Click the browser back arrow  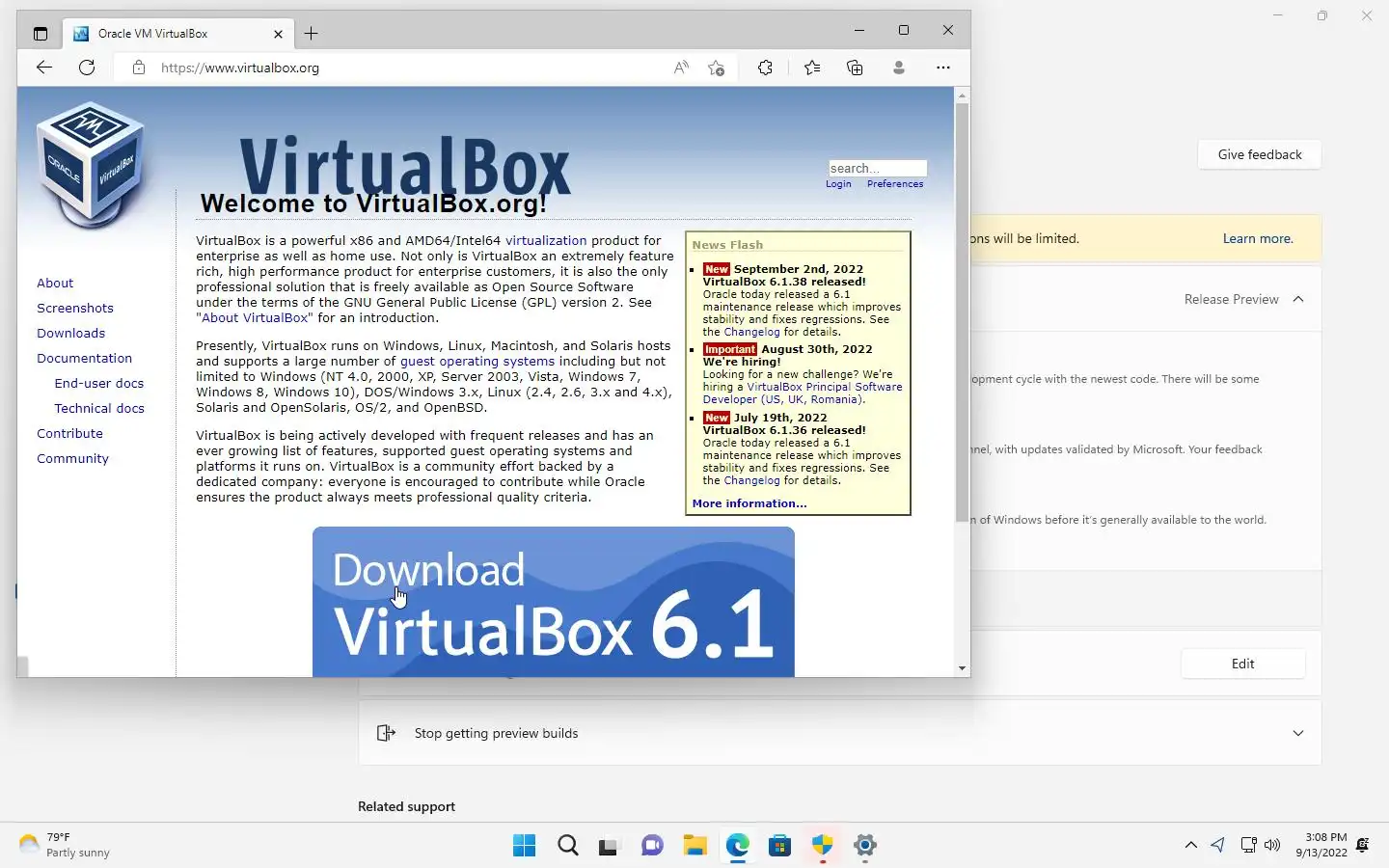[43, 68]
